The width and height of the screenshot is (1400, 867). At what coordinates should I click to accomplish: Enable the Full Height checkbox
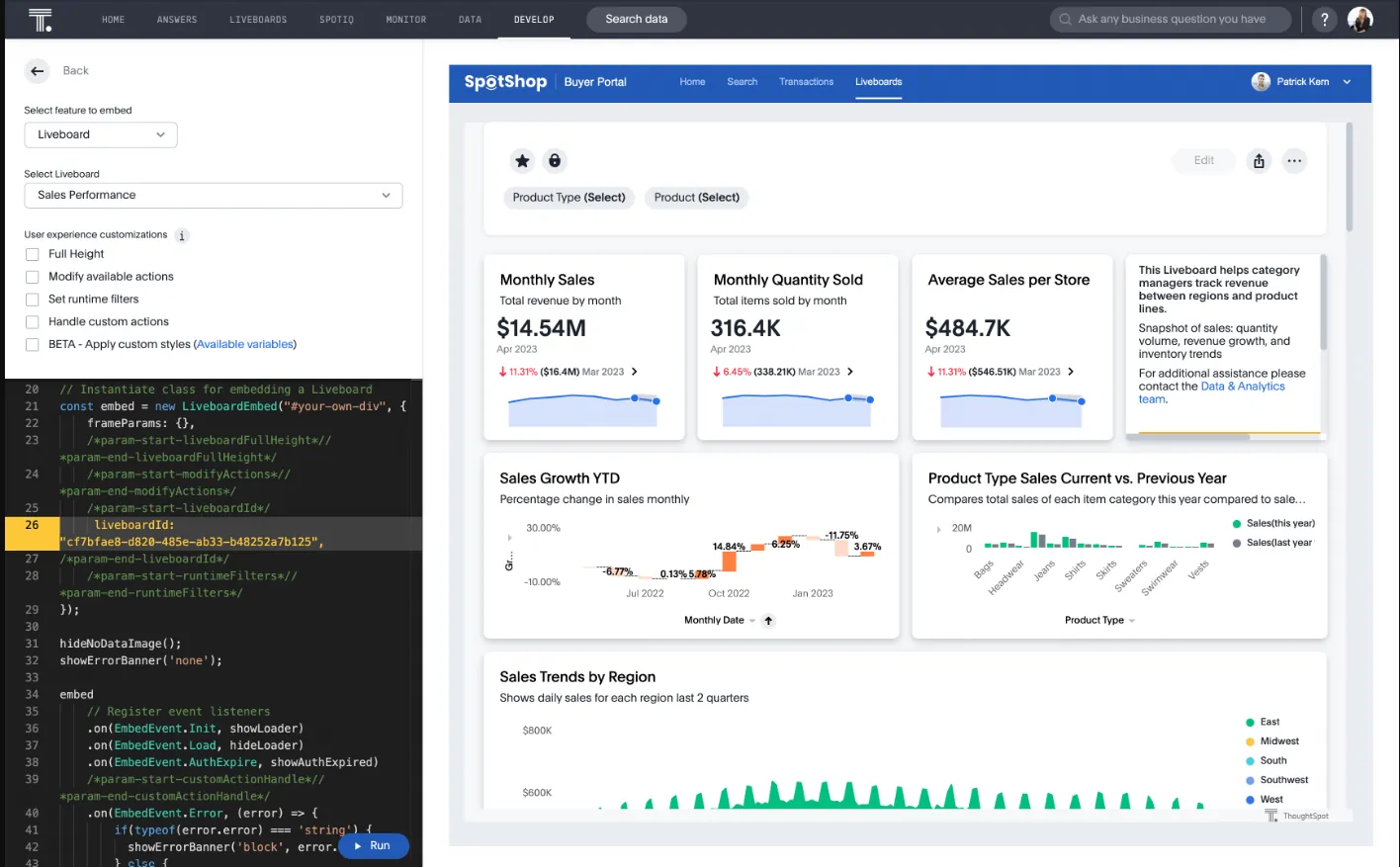(33, 254)
